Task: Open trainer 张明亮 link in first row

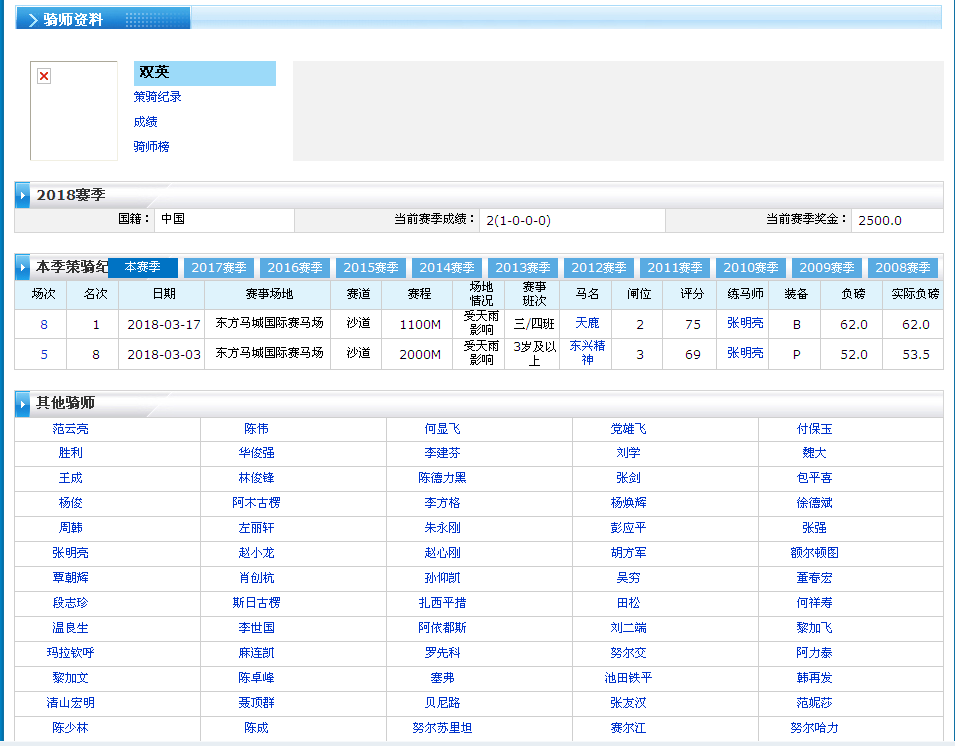Action: coord(744,324)
